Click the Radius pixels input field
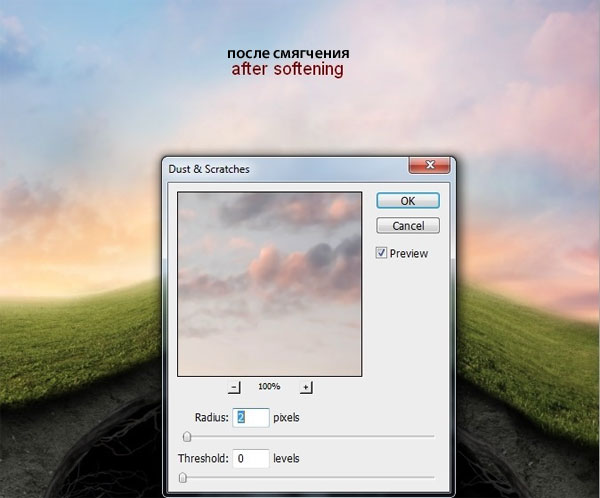The width and height of the screenshot is (600, 498). point(251,417)
